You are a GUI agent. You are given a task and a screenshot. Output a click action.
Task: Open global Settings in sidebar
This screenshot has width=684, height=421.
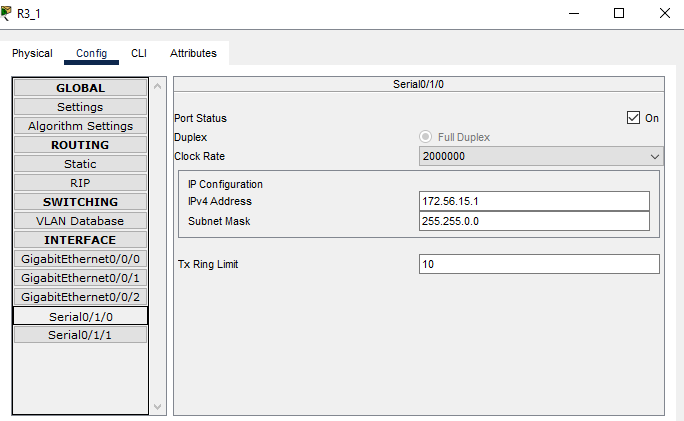(x=80, y=107)
